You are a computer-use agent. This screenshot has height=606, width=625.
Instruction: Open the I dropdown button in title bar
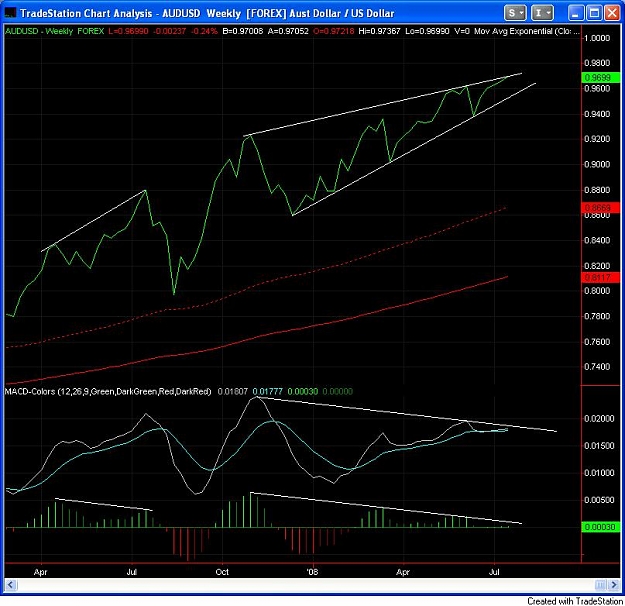tap(542, 13)
